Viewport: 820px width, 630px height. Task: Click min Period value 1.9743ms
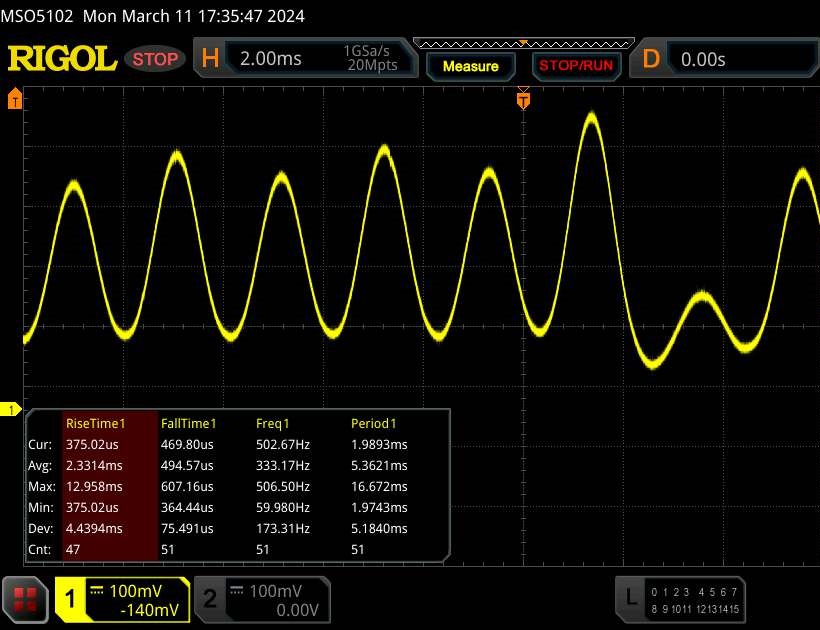pos(379,507)
